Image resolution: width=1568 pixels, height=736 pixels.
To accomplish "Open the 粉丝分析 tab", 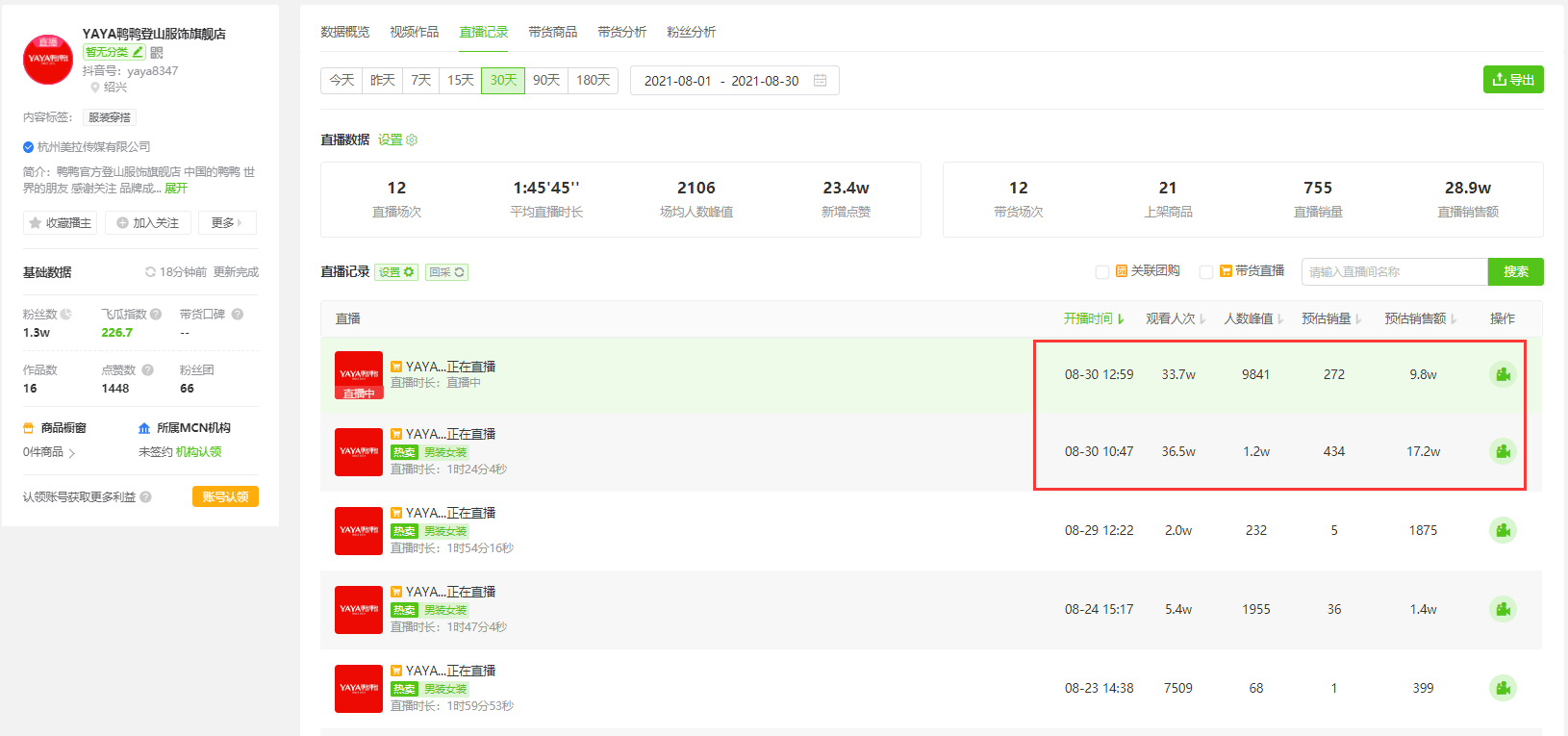I will (x=691, y=32).
